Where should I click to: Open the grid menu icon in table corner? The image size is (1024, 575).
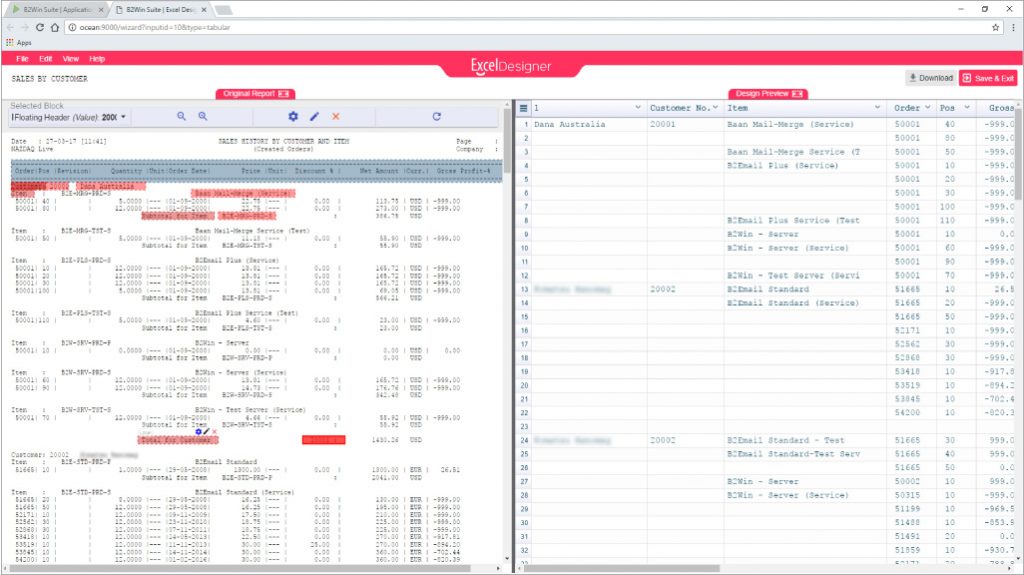(523, 107)
